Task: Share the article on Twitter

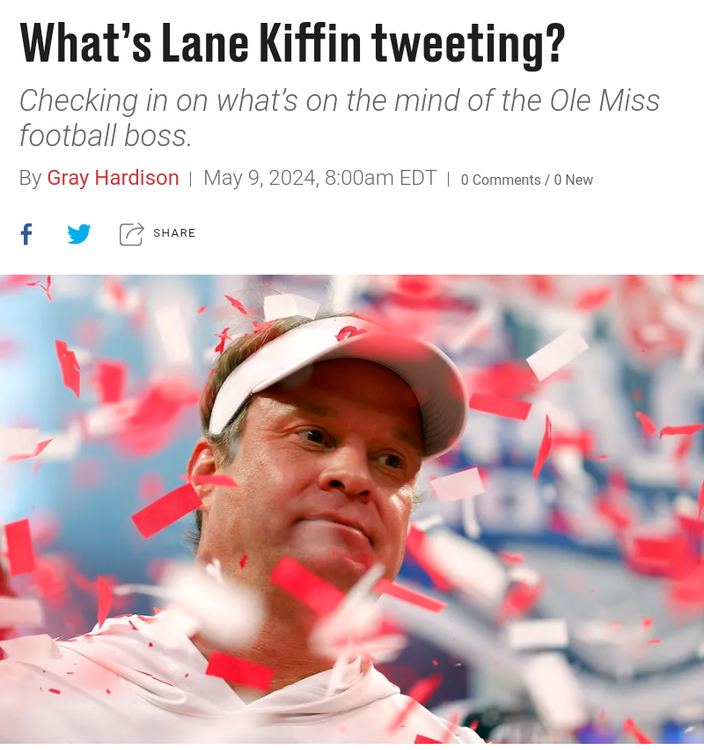Action: pos(79,234)
